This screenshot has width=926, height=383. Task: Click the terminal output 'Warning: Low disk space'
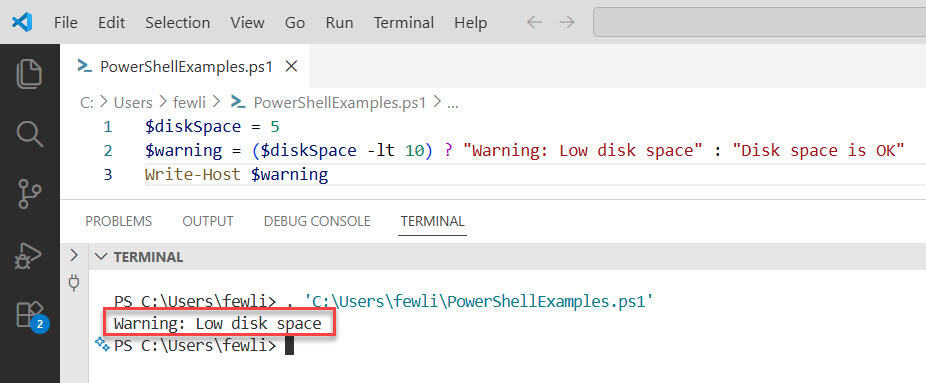218,323
